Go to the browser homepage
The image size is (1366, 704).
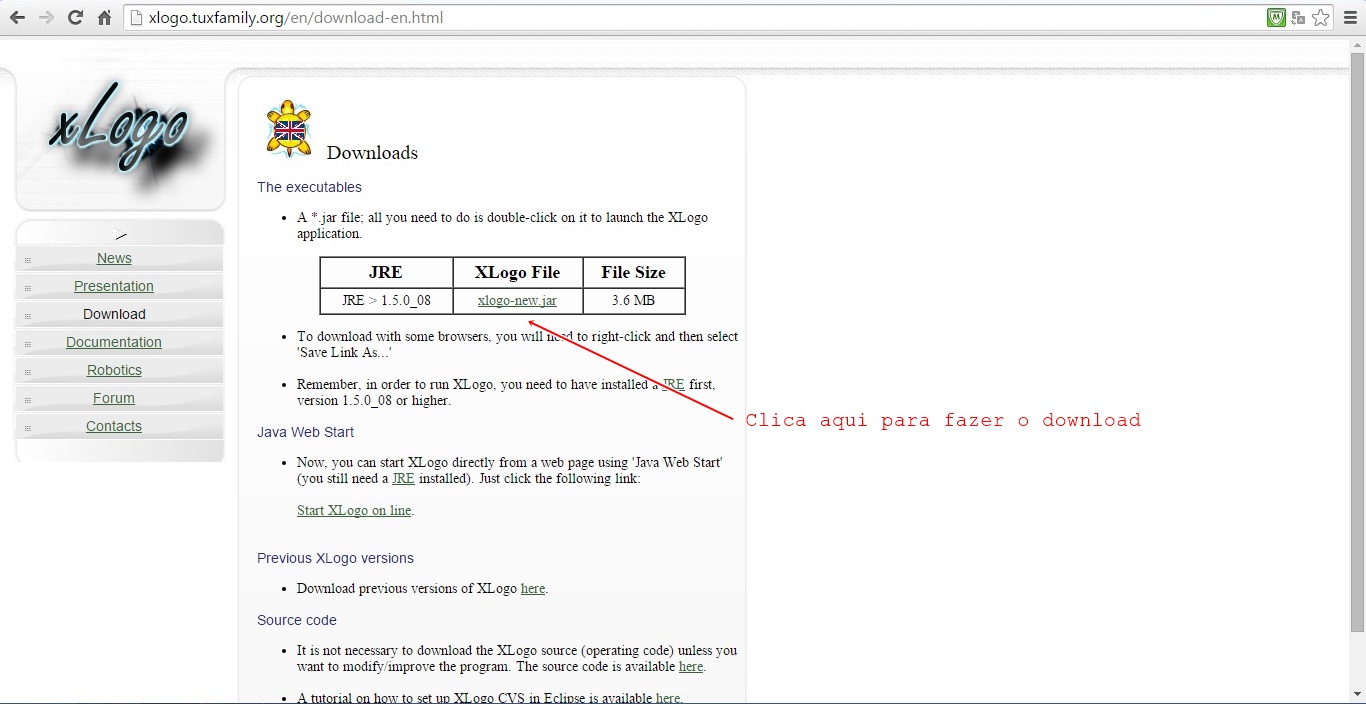[105, 17]
